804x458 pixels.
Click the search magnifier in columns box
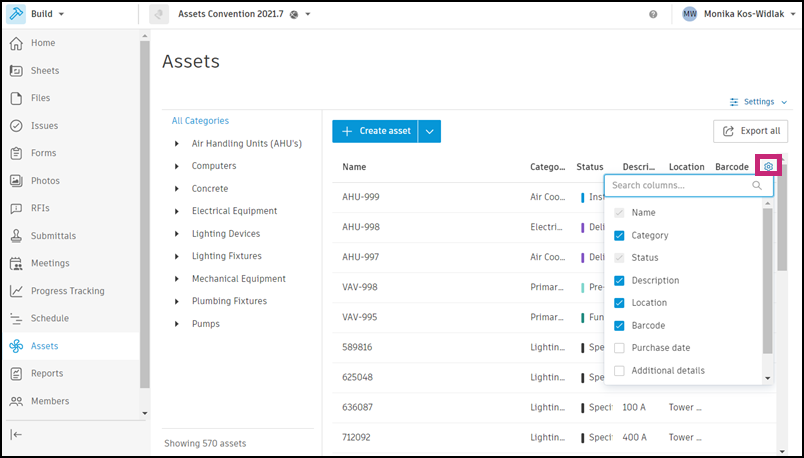pos(757,186)
